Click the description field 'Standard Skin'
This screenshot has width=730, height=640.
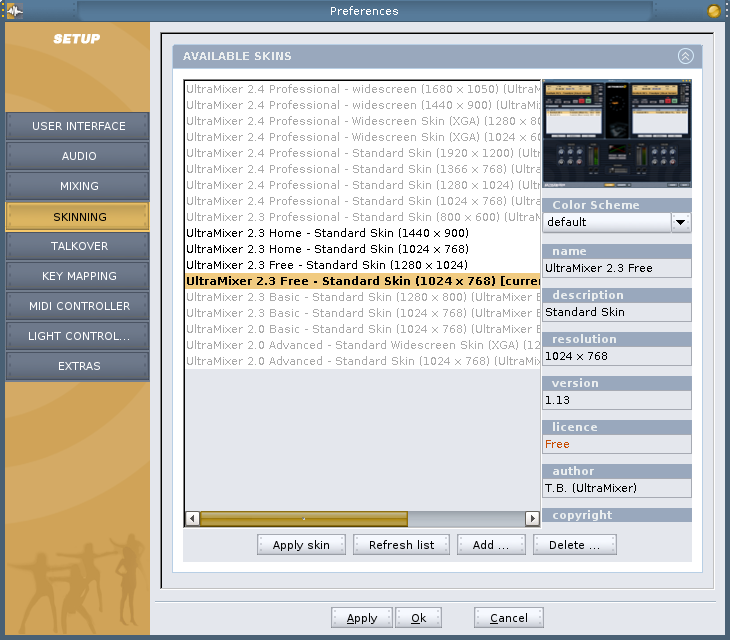(617, 312)
